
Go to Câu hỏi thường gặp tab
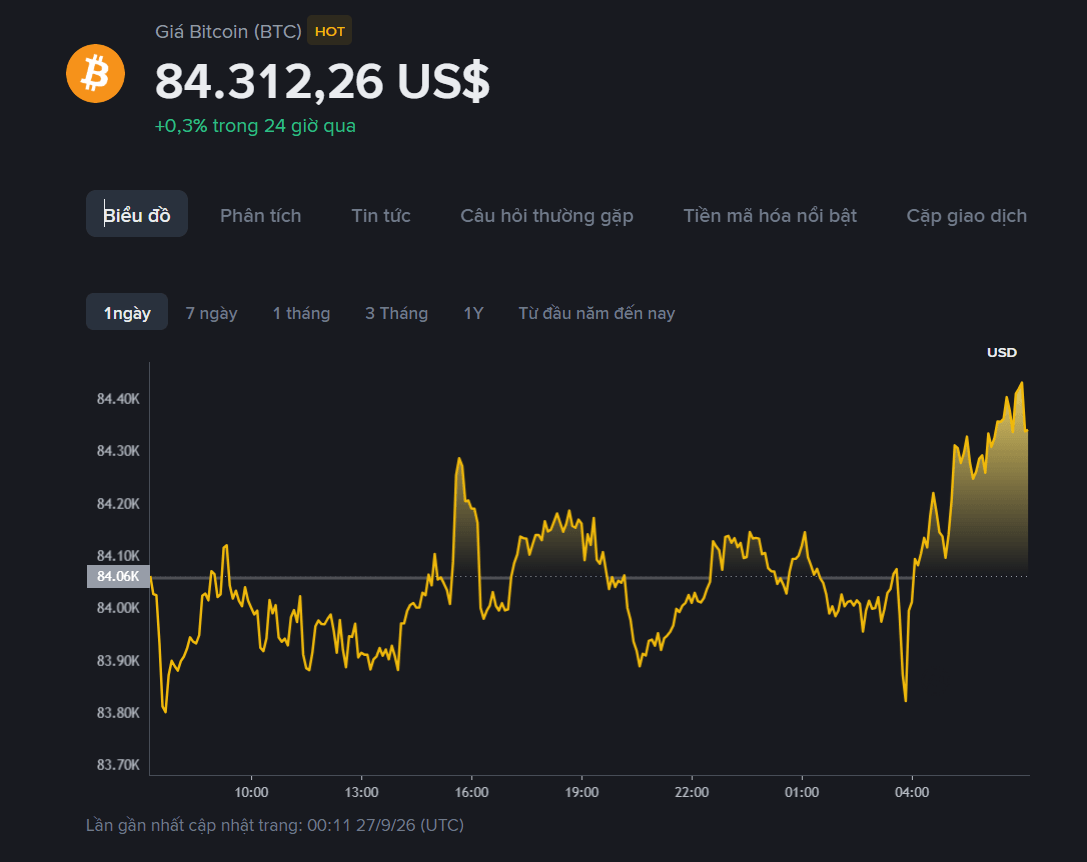[x=547, y=216]
